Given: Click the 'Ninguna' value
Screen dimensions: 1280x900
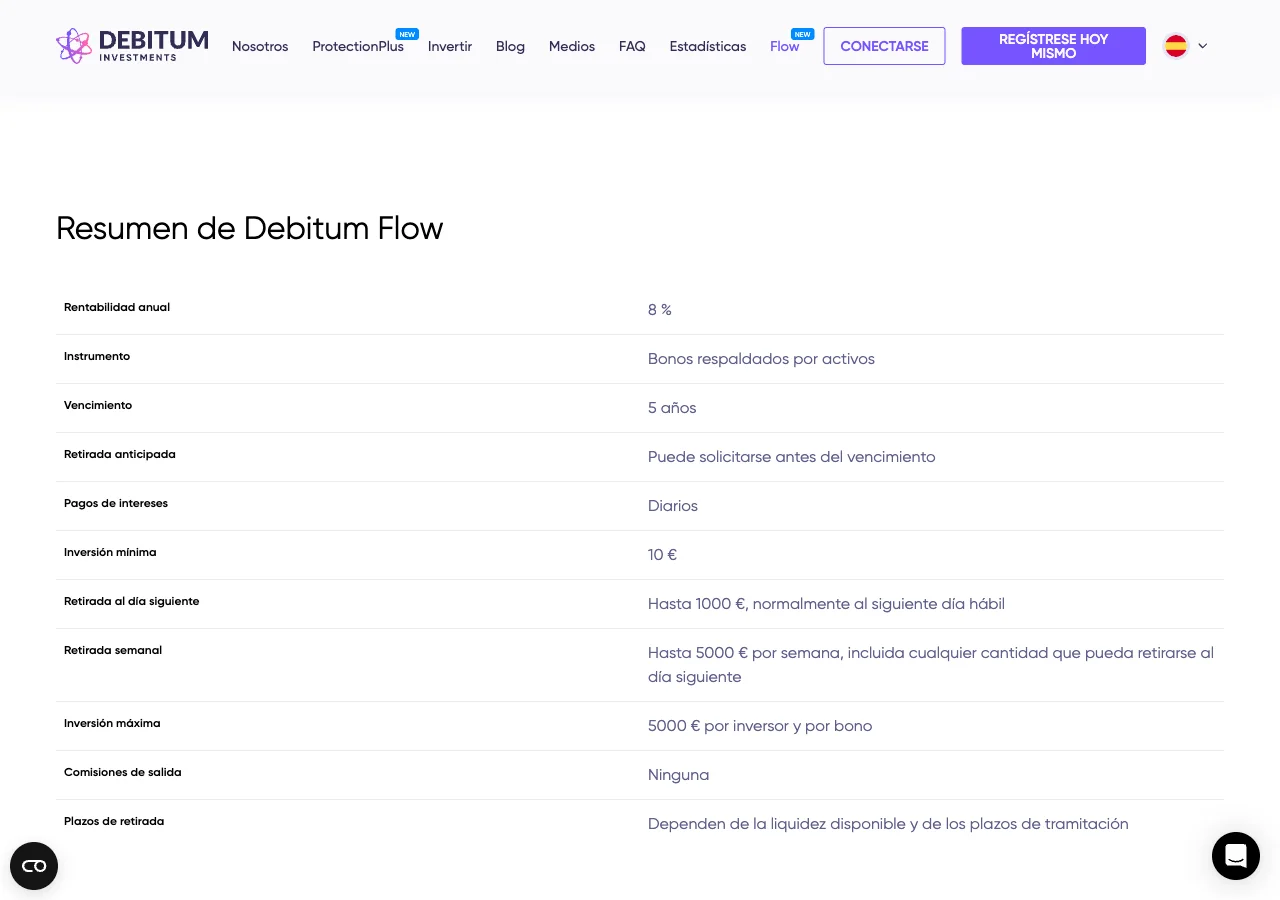Looking at the screenshot, I should coord(678,775).
